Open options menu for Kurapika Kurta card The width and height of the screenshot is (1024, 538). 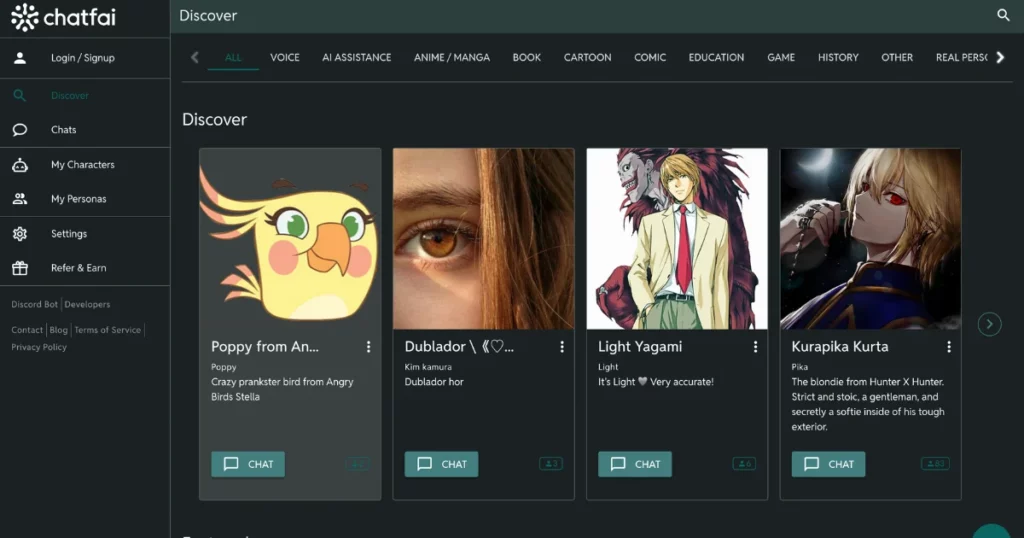point(949,347)
